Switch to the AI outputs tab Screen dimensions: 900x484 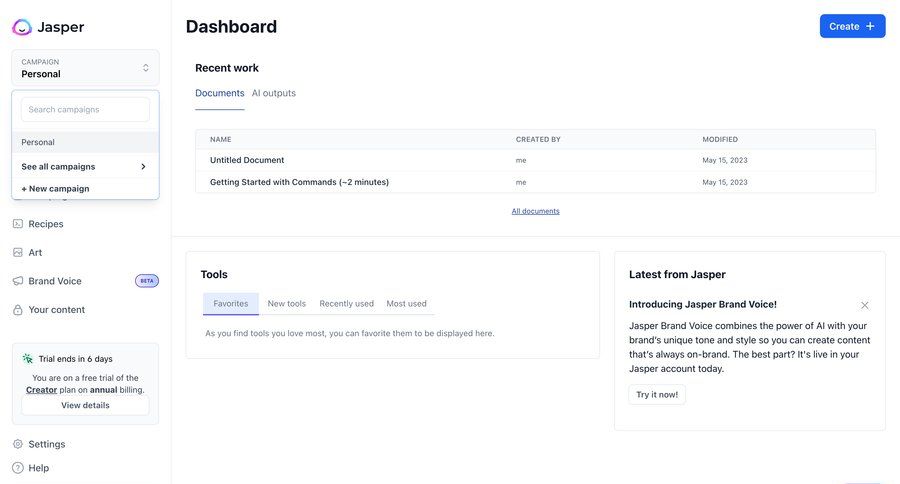pyautogui.click(x=274, y=93)
